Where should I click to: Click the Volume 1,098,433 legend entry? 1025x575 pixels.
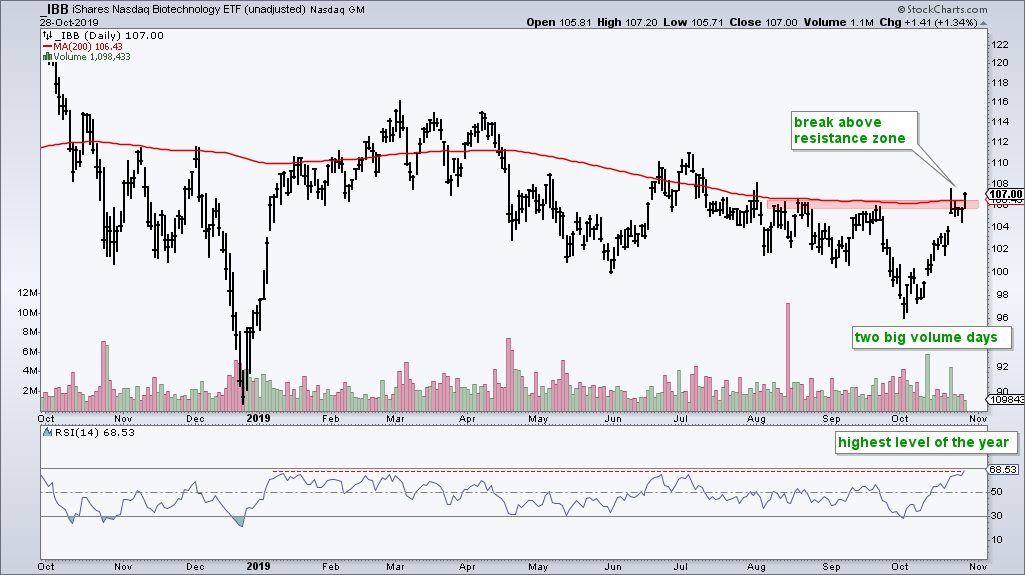point(91,57)
